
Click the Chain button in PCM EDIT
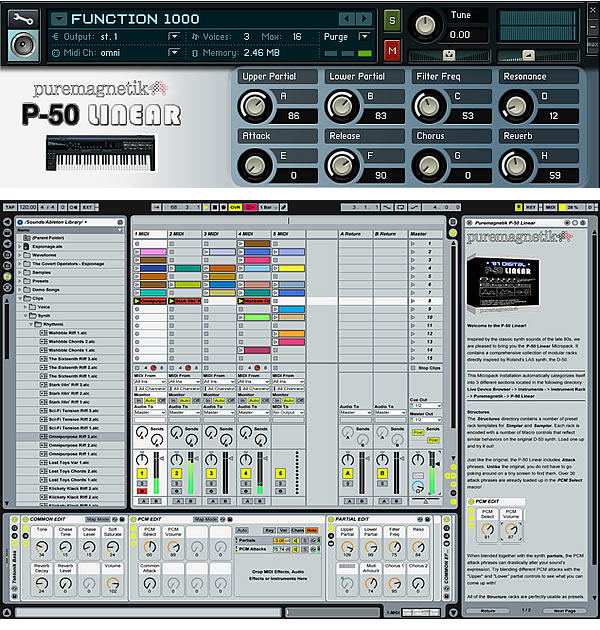[297, 530]
